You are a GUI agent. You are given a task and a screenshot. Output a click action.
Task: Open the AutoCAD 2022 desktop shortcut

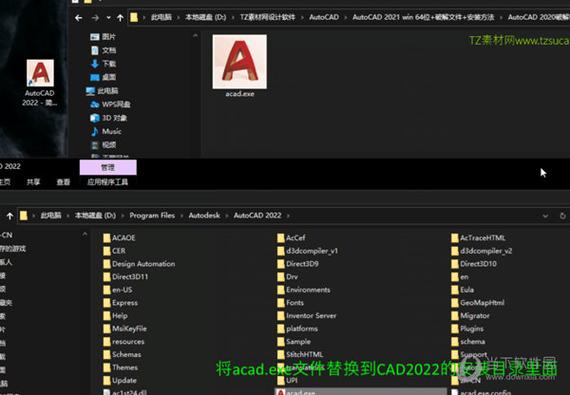tap(40, 83)
